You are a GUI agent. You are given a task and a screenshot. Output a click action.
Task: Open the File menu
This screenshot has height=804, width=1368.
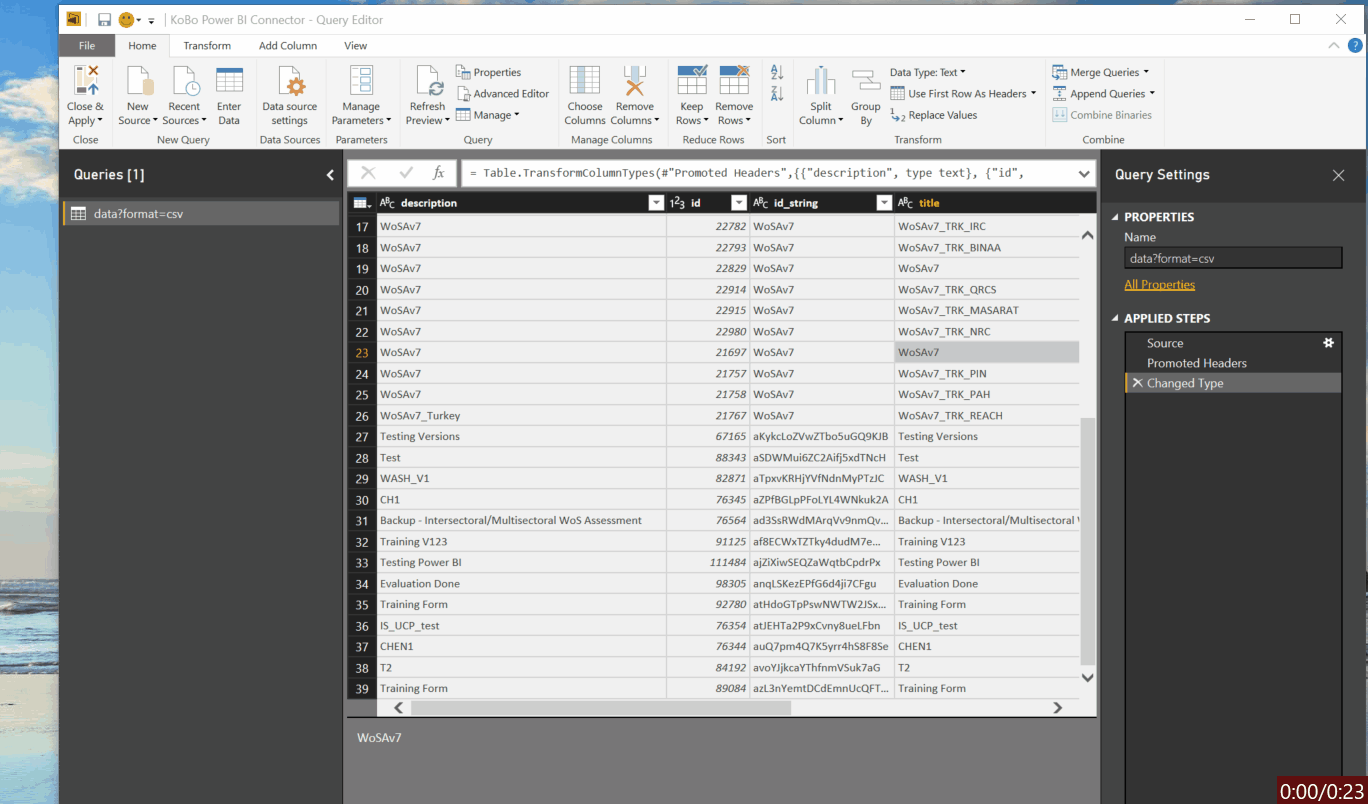pyautogui.click(x=87, y=46)
